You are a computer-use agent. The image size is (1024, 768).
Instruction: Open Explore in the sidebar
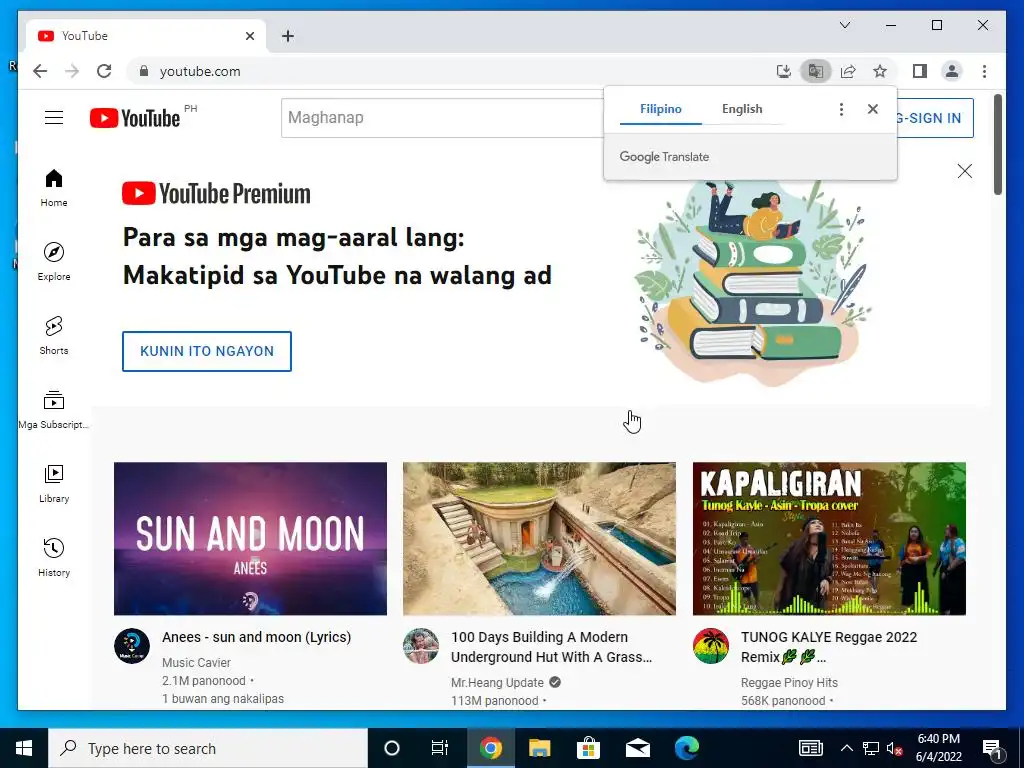[x=54, y=262]
